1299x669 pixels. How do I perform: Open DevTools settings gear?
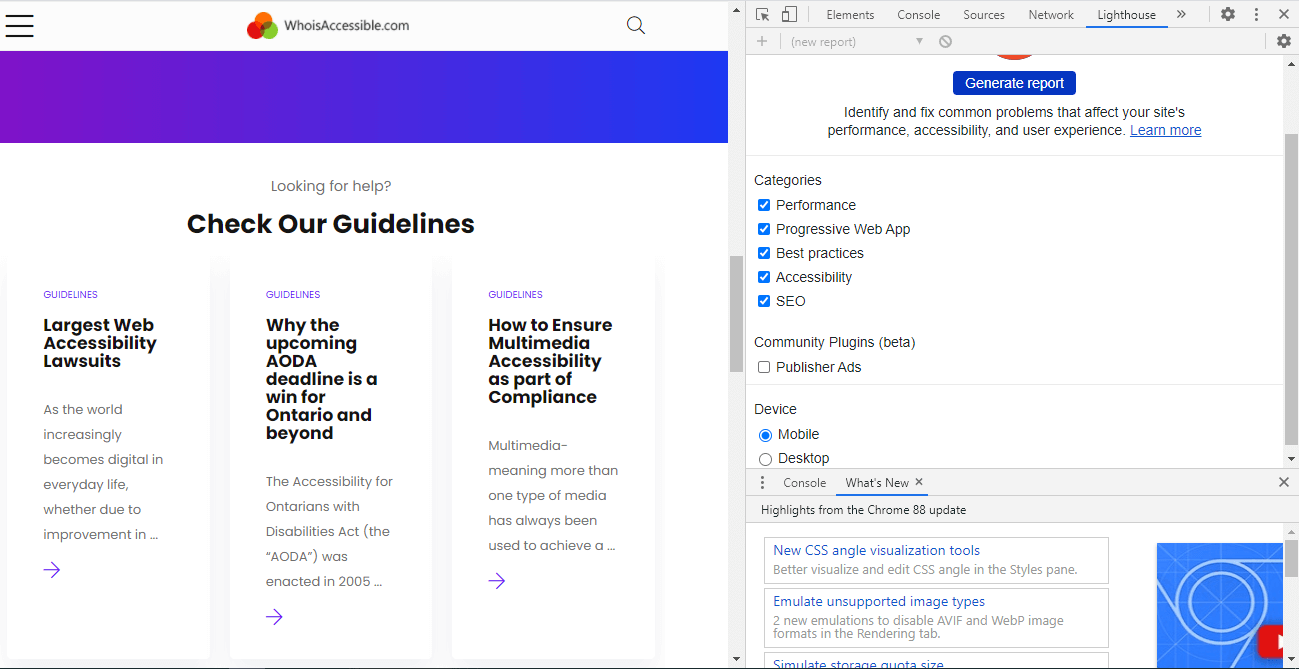[1228, 14]
